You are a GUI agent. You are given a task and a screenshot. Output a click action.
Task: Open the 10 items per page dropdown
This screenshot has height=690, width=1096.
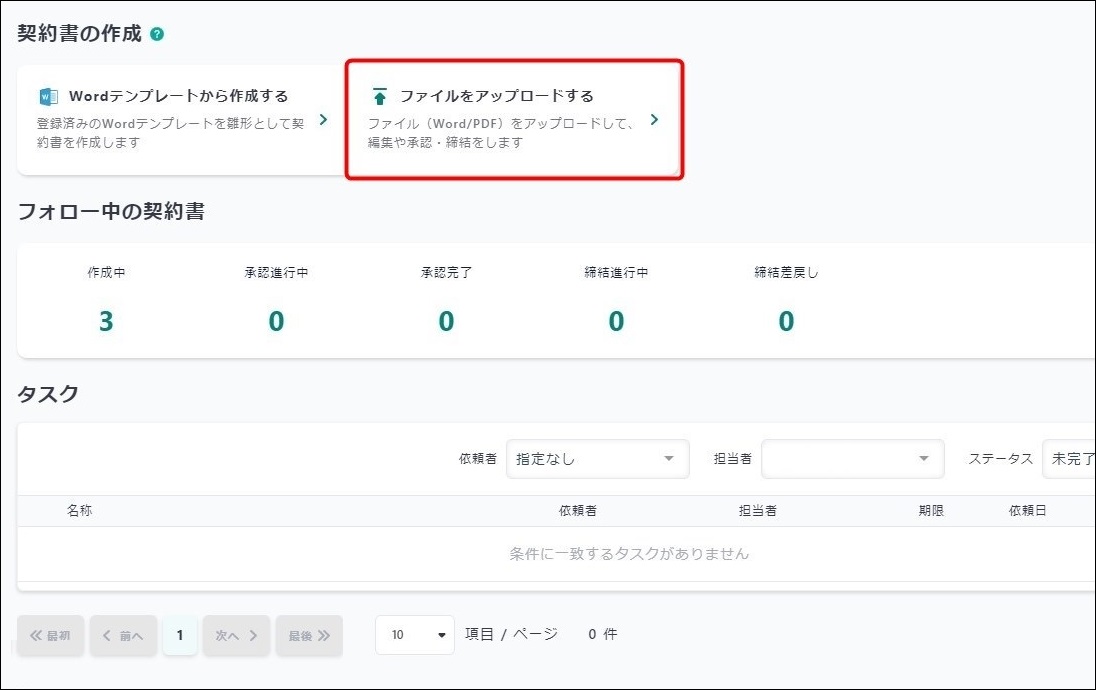[x=415, y=635]
